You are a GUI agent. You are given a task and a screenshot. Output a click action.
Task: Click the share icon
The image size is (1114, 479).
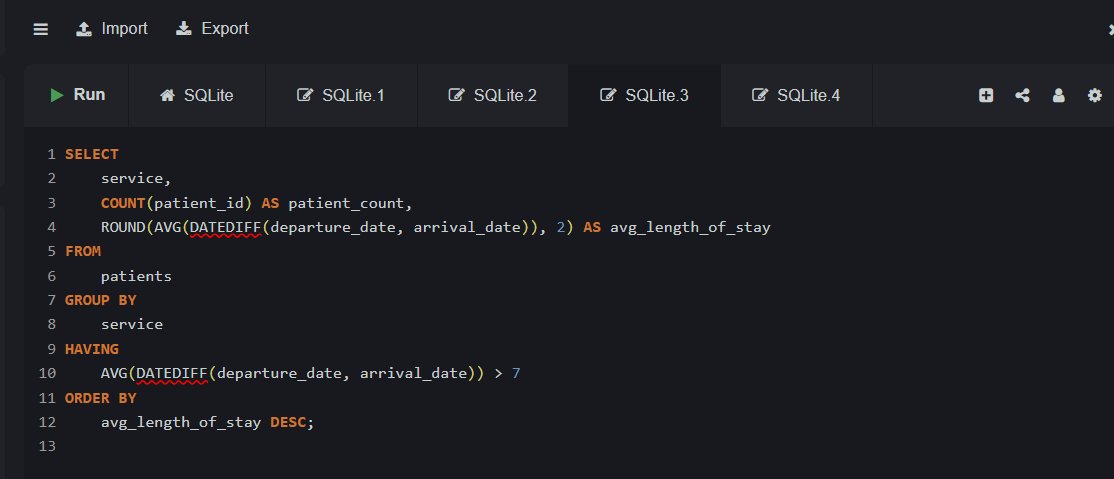pos(1022,95)
